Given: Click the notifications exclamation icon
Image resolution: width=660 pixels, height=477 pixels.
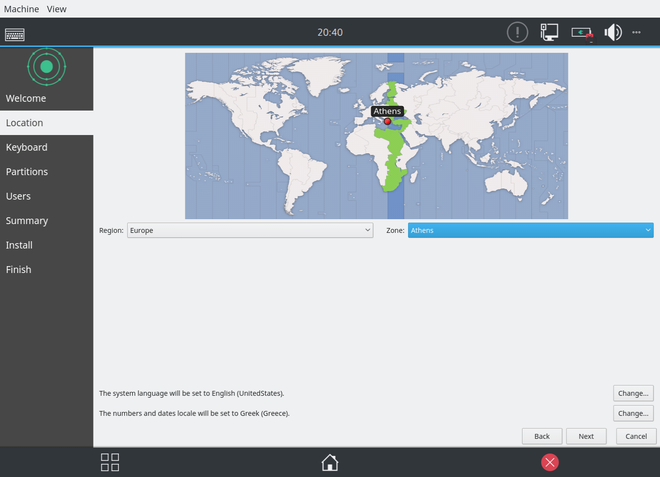Looking at the screenshot, I should coord(516,32).
